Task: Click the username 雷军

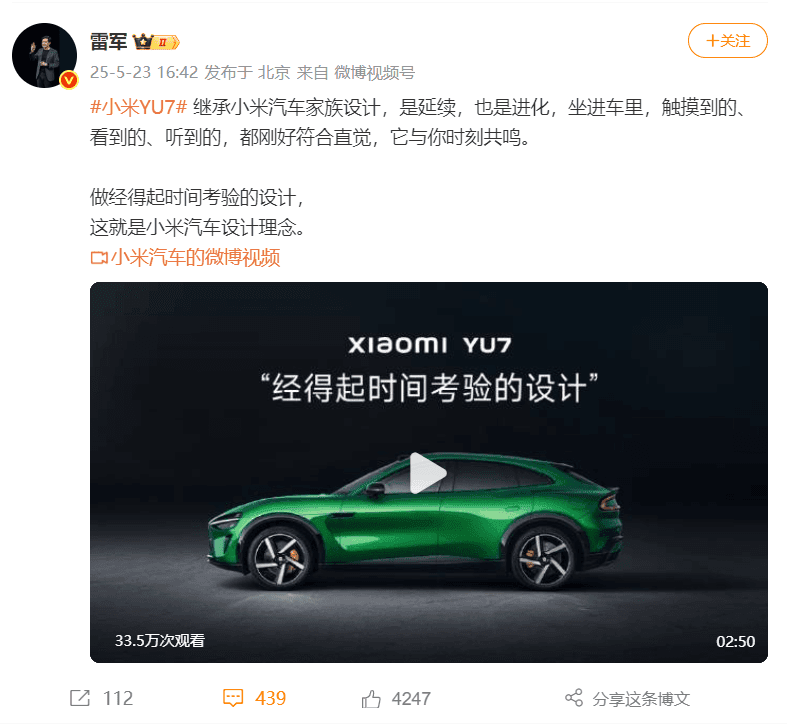Action: click(x=108, y=42)
